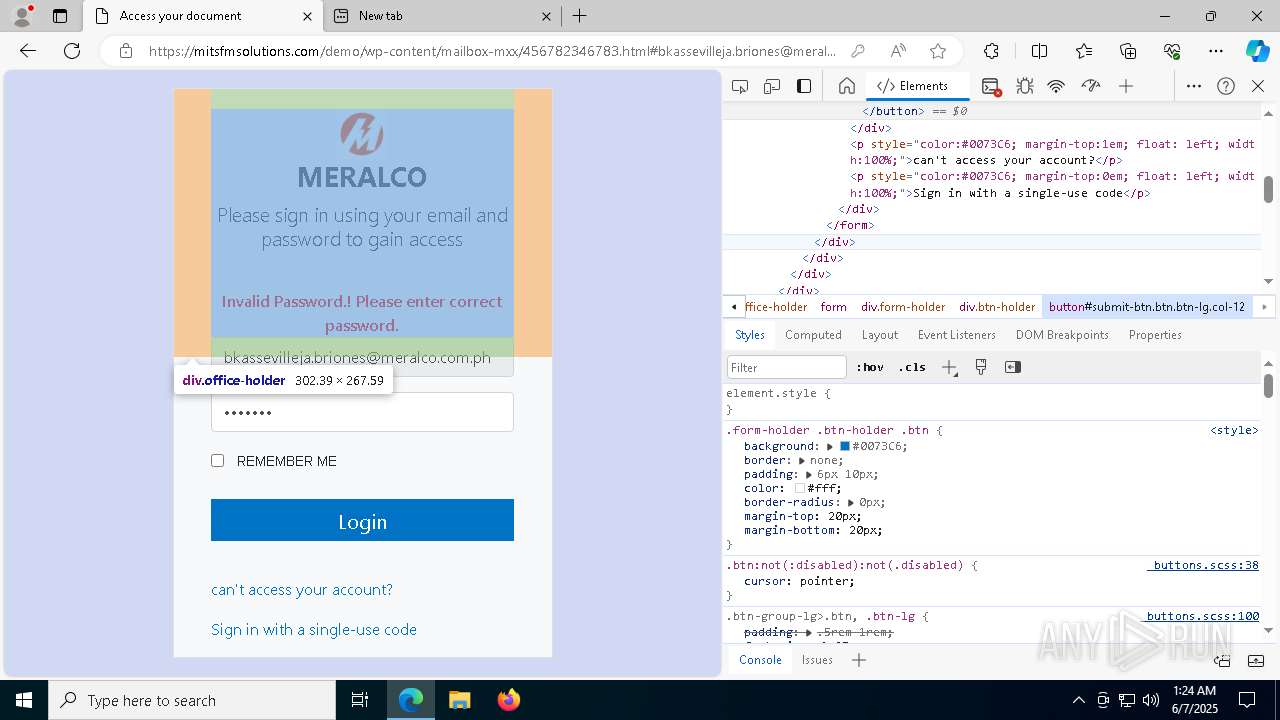Open the Sources debugger bug icon

coord(1024,86)
